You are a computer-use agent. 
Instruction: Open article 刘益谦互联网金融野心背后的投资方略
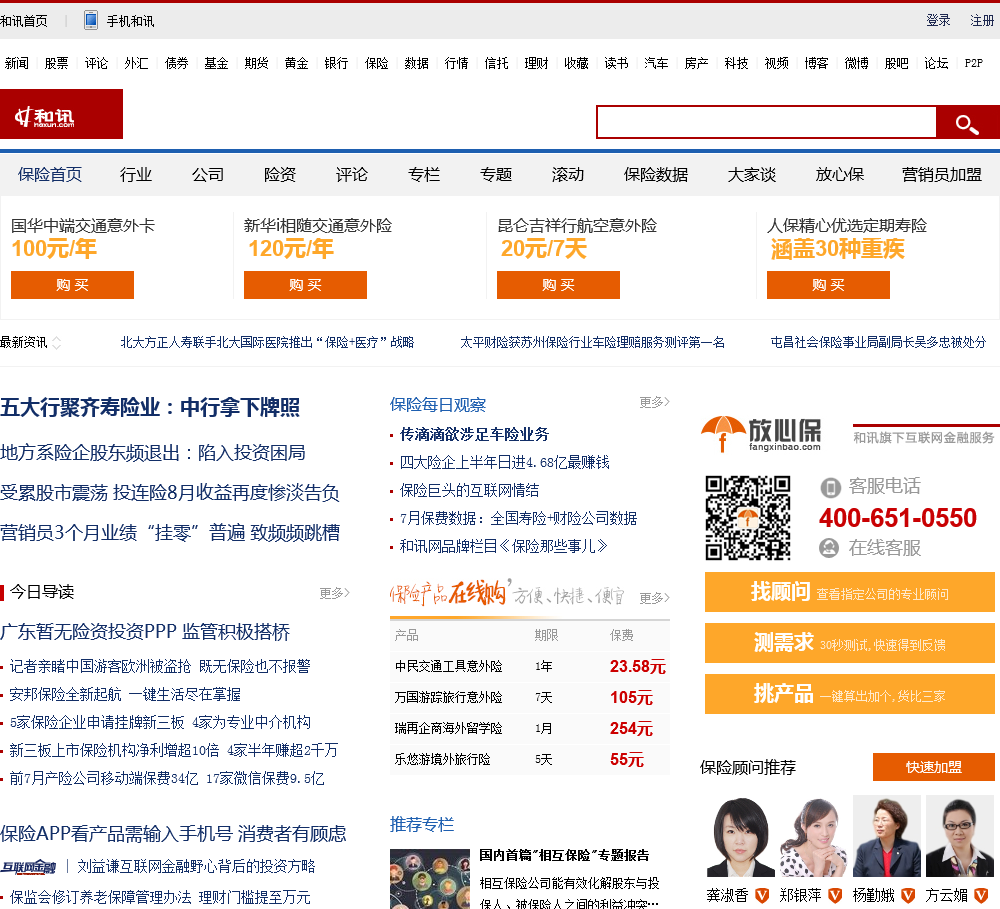click(x=196, y=866)
